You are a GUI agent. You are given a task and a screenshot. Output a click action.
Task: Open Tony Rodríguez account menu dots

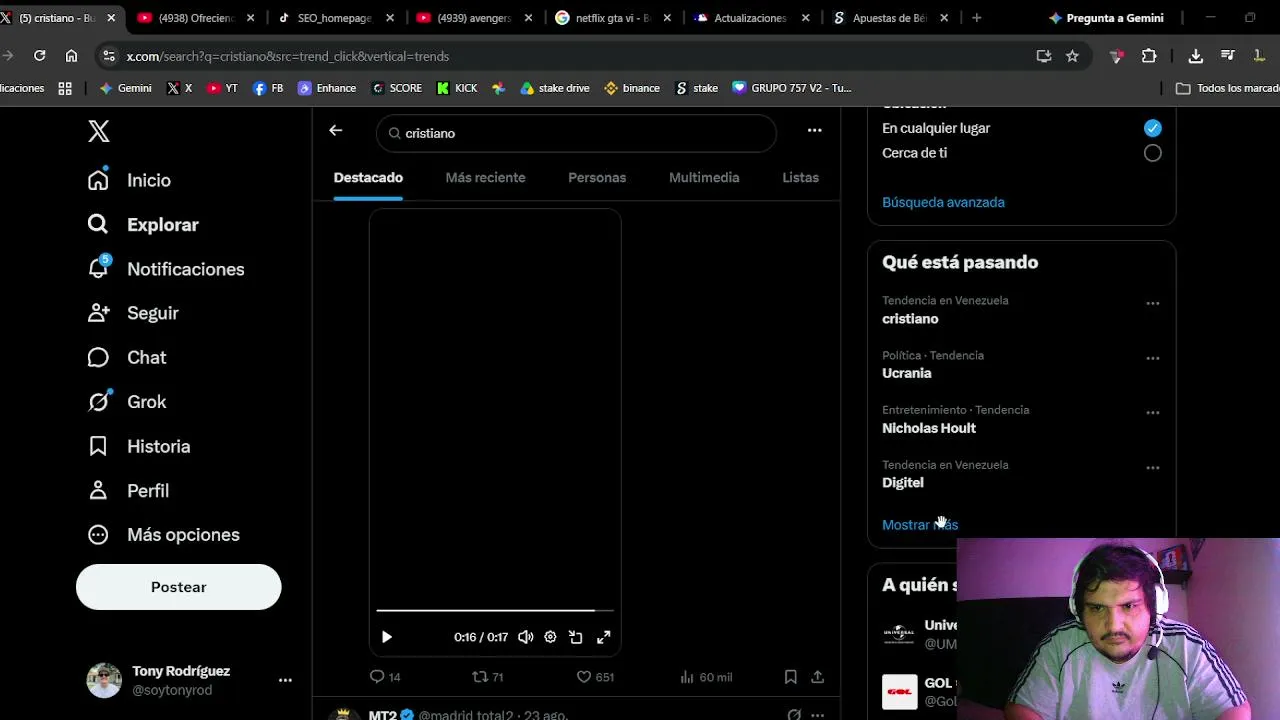285,680
